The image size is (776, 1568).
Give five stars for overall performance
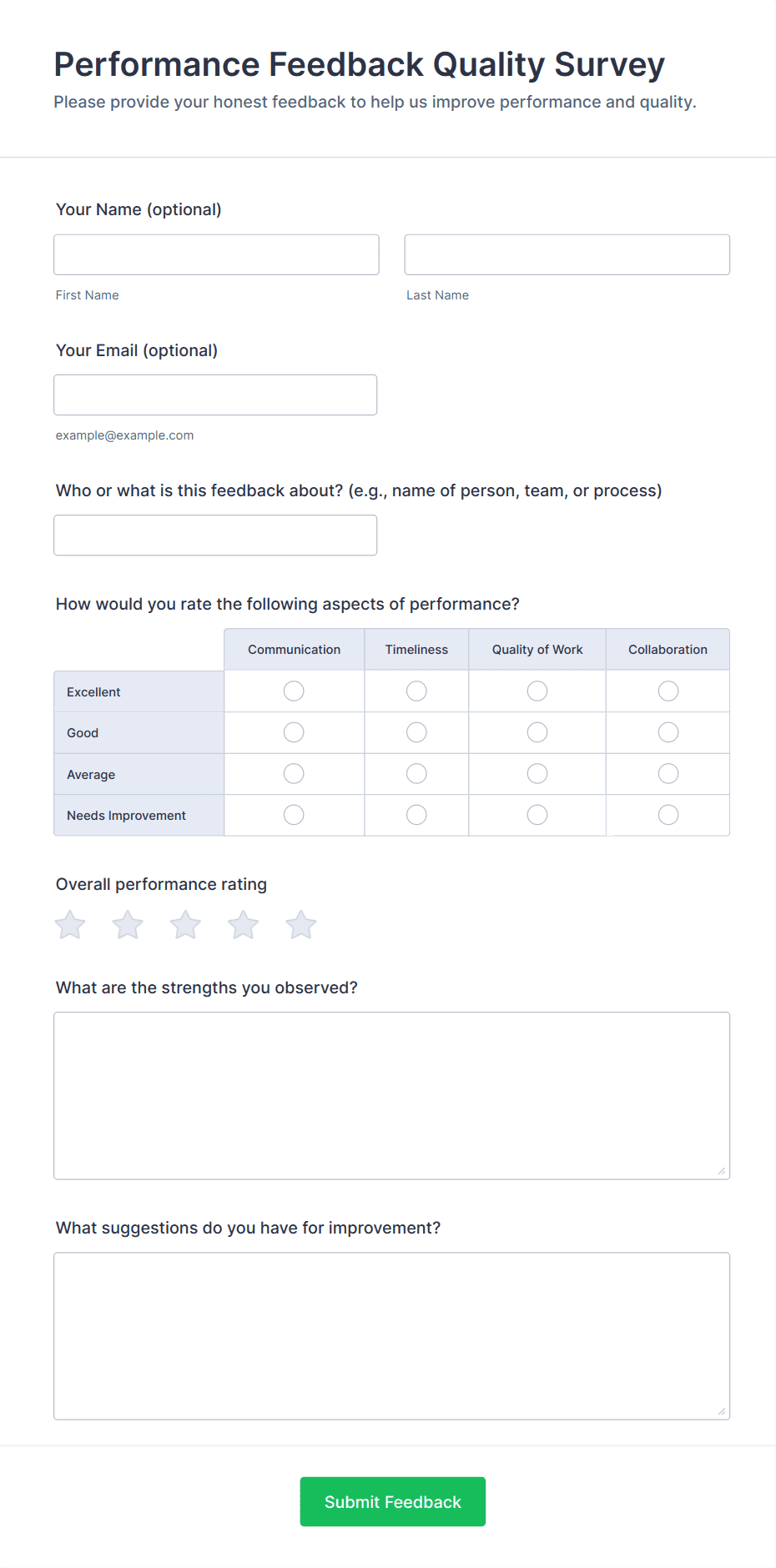point(300,924)
